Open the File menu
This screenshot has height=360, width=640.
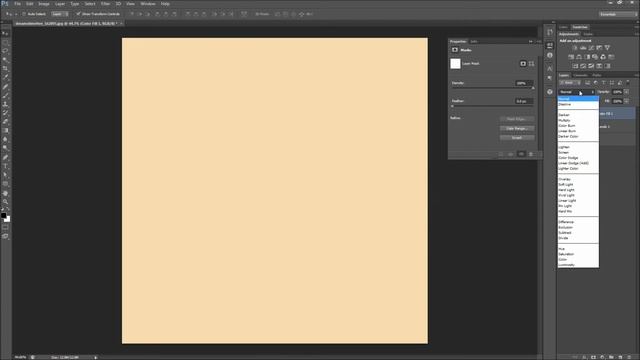tap(17, 4)
